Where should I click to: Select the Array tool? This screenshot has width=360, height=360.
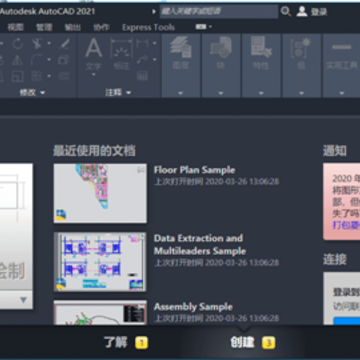click(x=36, y=76)
